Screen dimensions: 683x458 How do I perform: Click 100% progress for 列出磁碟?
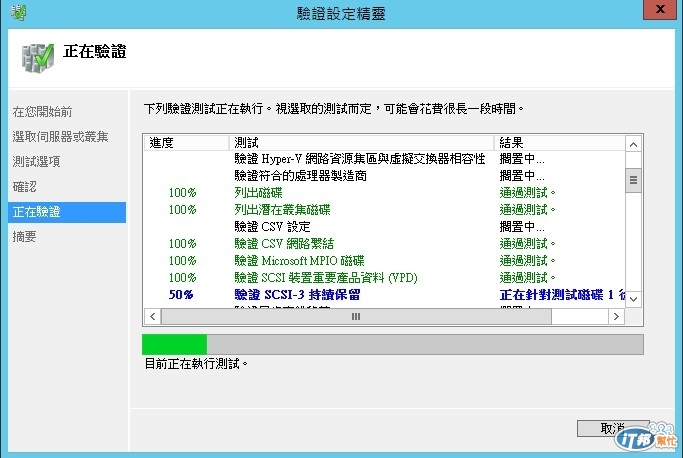pyautogui.click(x=183, y=193)
